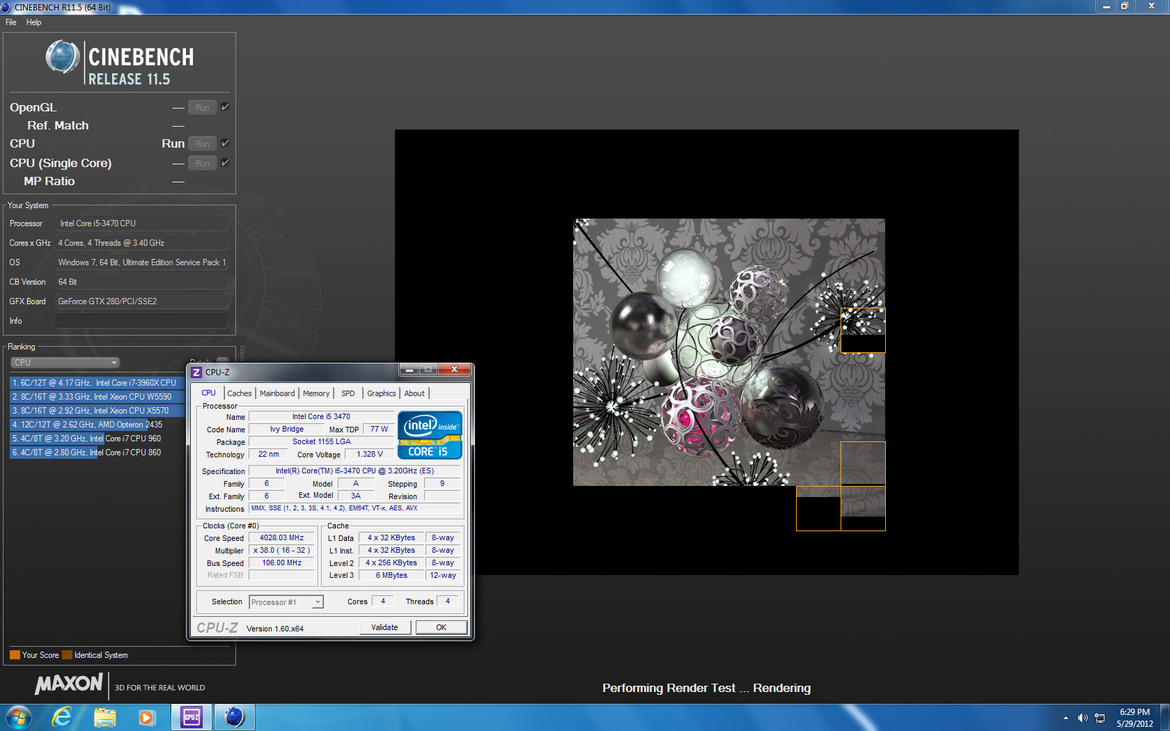The image size is (1170, 731).
Task: Switch to the Graphics tab in CPU-Z
Action: [x=381, y=393]
